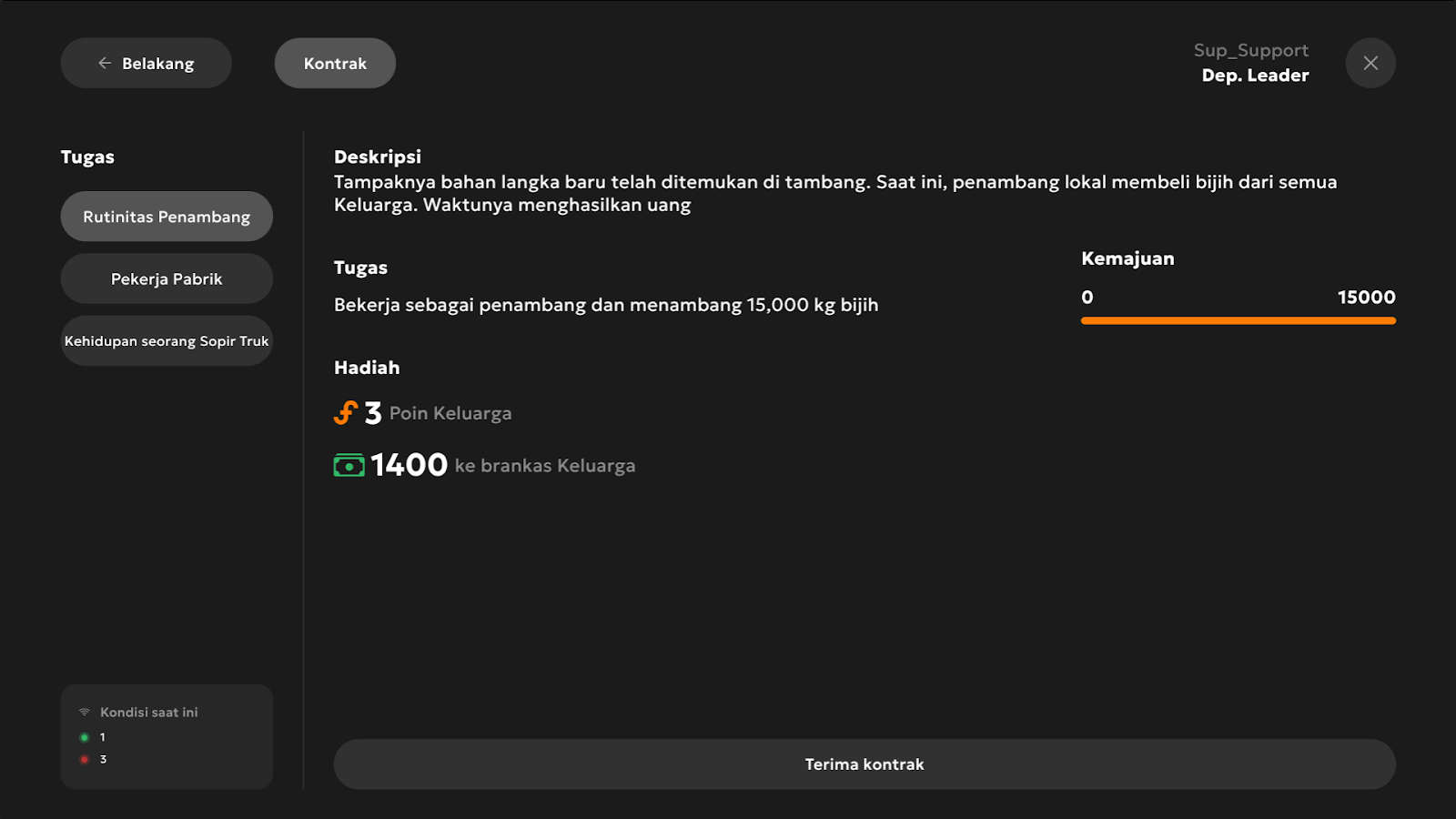Screen dimensions: 1456x819
Task: Click the Sup_Support username label
Action: click(x=1251, y=50)
